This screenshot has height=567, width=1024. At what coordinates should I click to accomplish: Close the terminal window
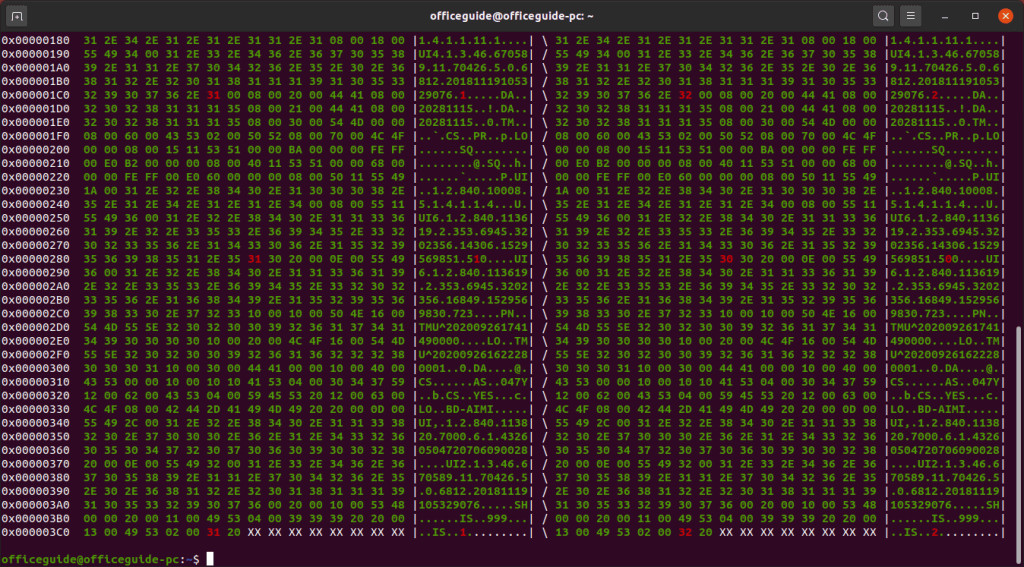[1003, 16]
